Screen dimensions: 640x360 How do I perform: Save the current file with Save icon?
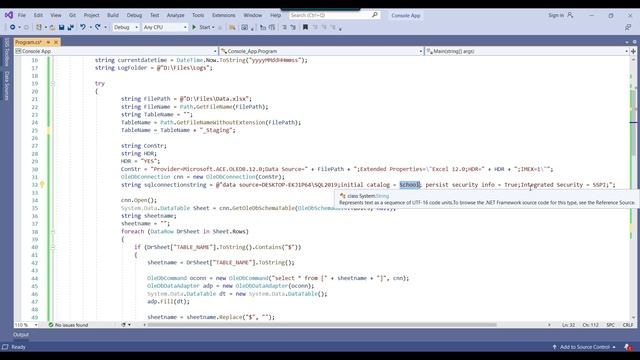point(61,27)
